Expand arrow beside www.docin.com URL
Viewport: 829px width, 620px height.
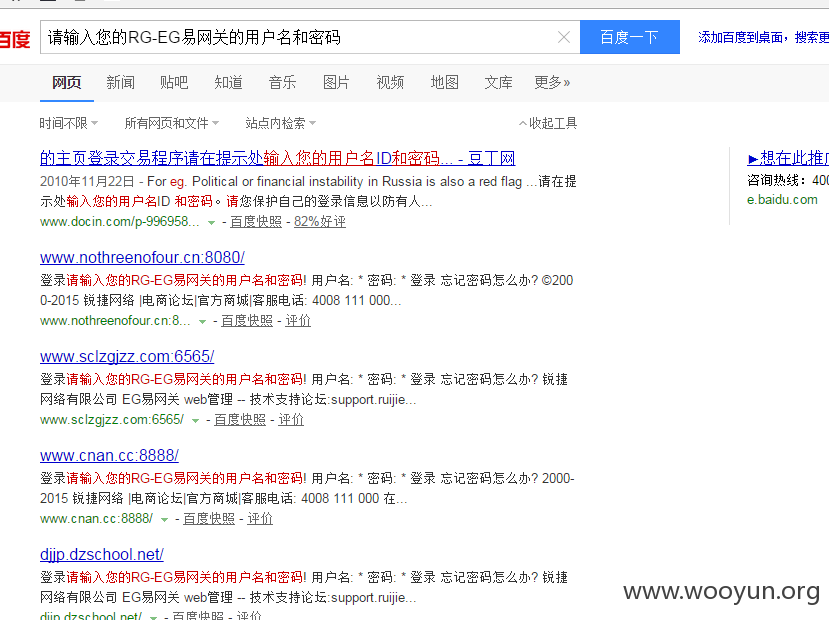[x=211, y=223]
